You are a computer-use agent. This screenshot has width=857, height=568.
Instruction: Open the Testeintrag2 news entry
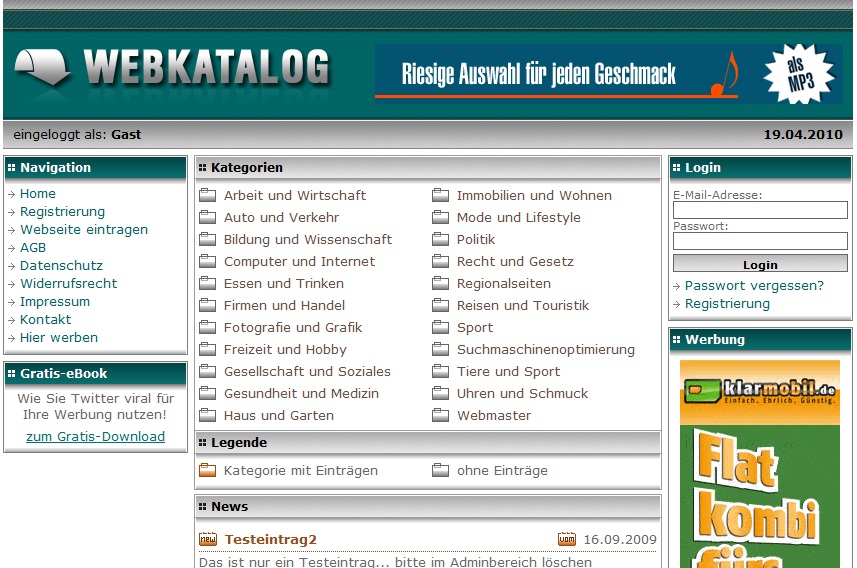[x=271, y=540]
